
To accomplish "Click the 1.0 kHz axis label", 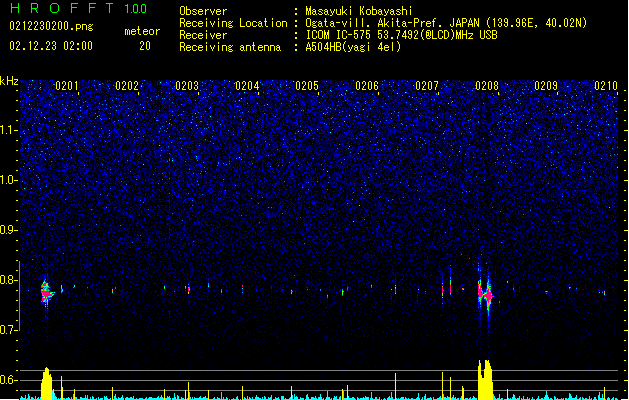I will (x=9, y=180).
